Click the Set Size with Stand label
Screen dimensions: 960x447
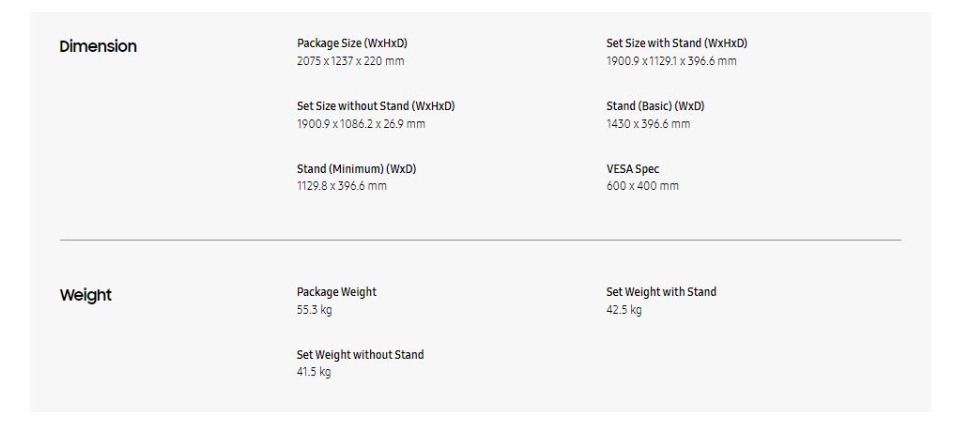[x=677, y=43]
